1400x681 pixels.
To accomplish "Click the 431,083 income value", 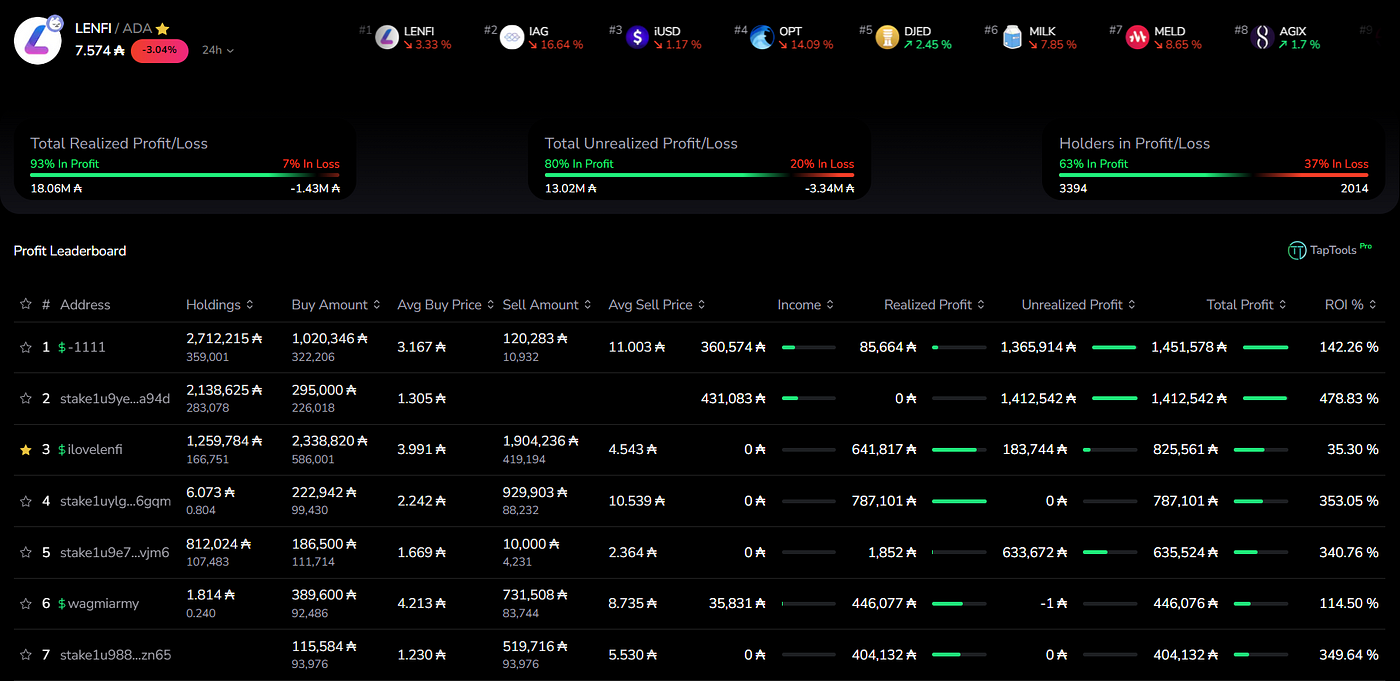I will pos(733,398).
